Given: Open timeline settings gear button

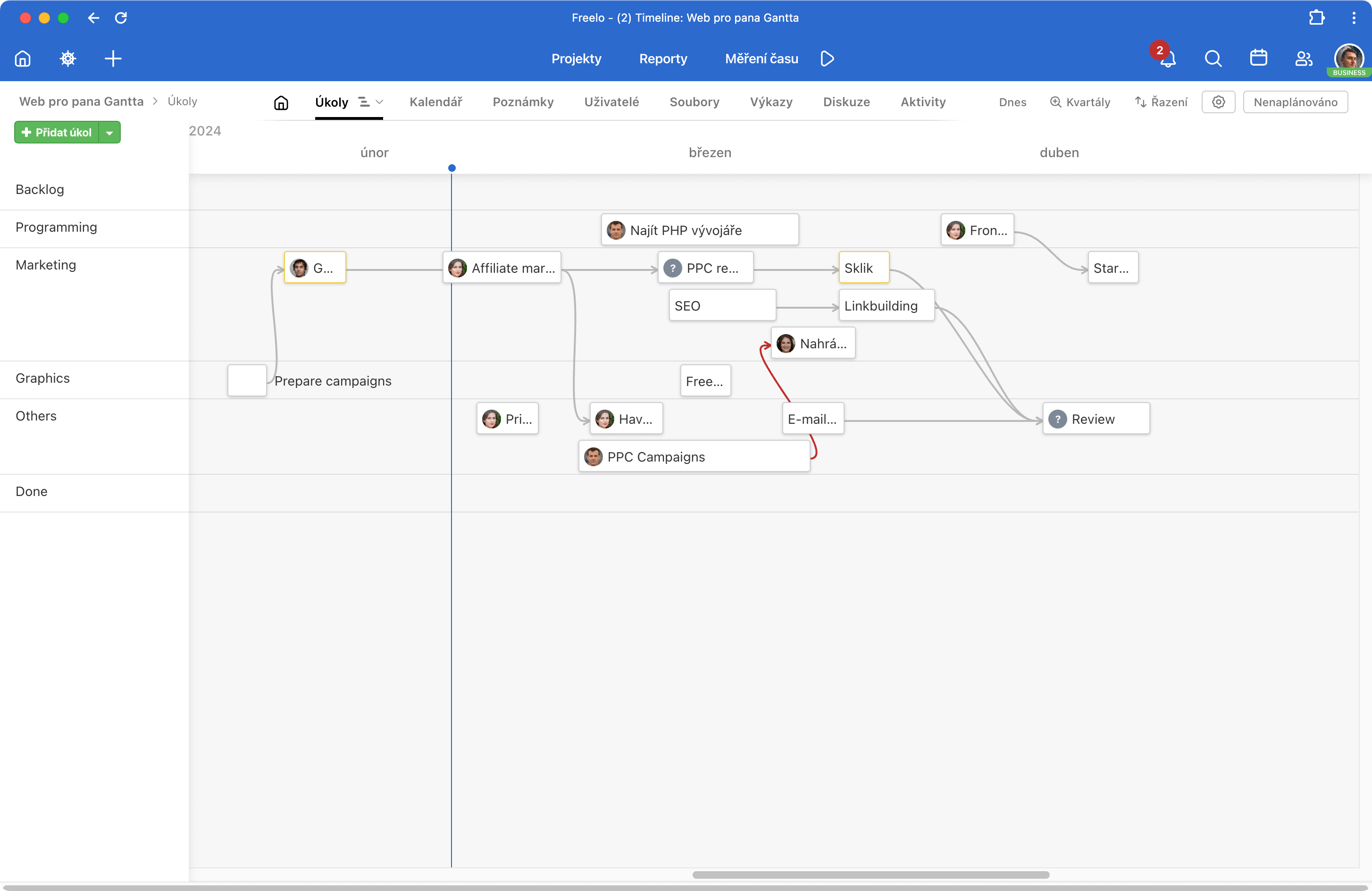Looking at the screenshot, I should [1218, 102].
